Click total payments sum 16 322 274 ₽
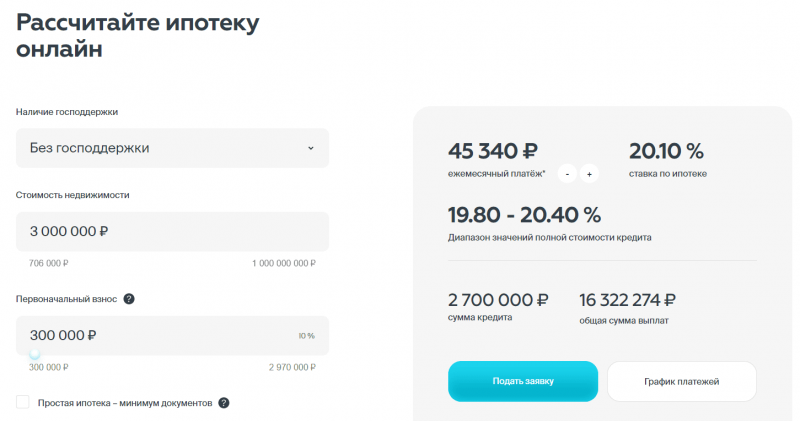 [627, 299]
